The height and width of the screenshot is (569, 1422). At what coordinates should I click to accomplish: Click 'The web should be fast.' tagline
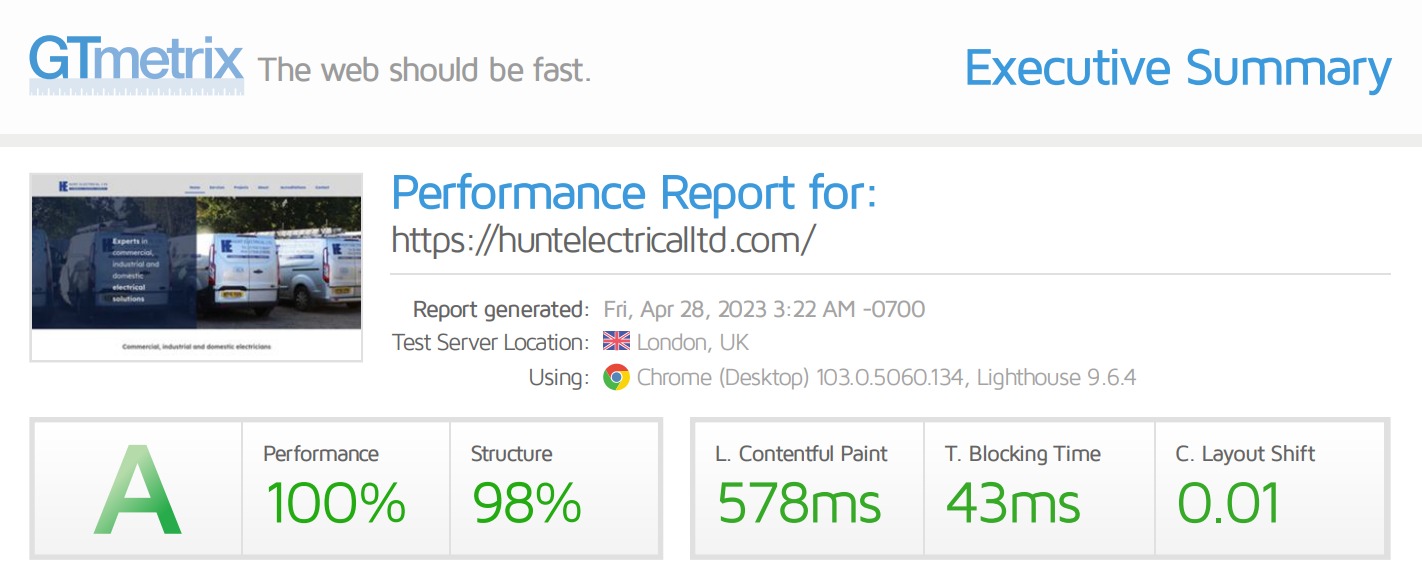point(424,70)
